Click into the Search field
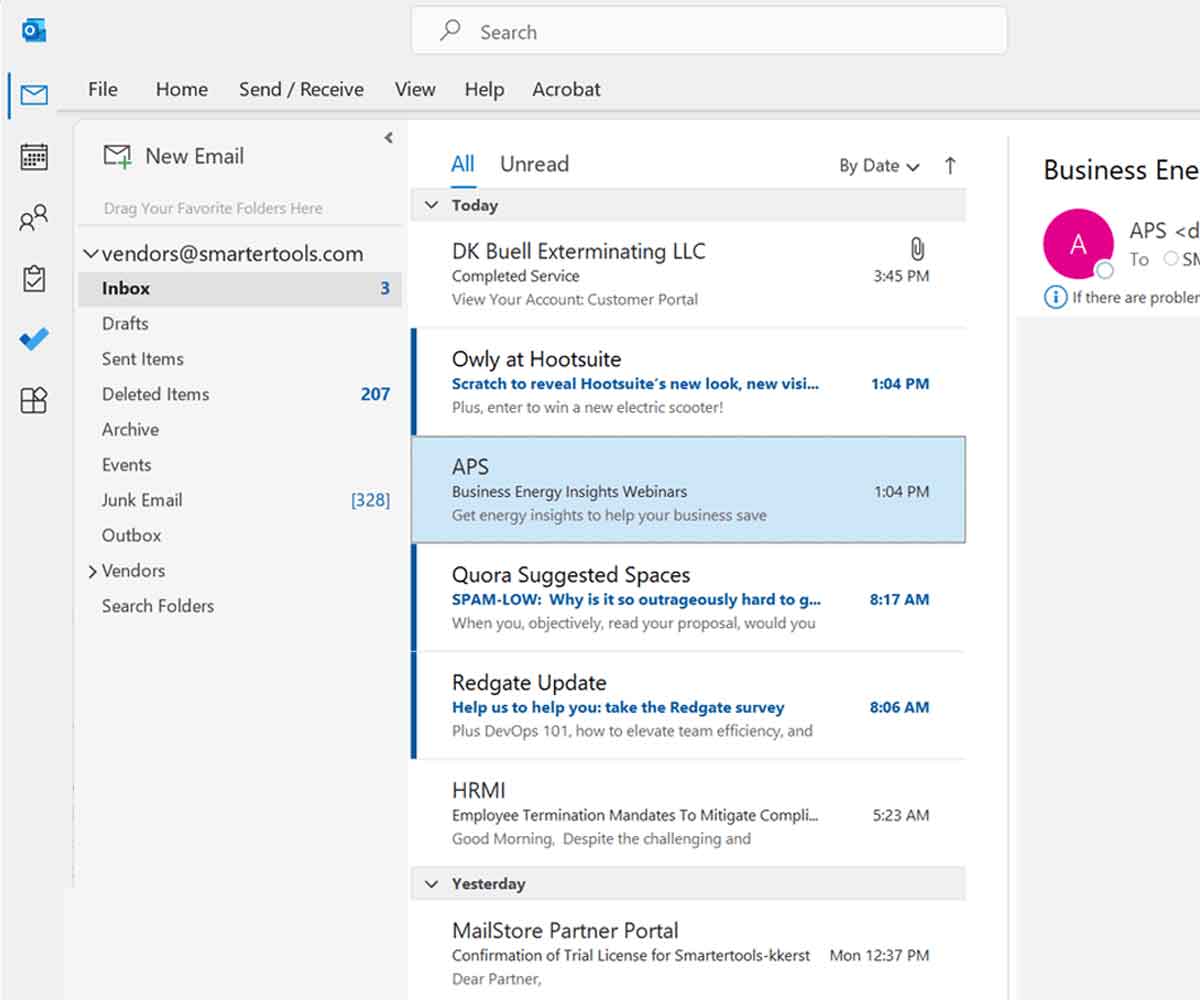This screenshot has height=1000, width=1200. tap(709, 31)
